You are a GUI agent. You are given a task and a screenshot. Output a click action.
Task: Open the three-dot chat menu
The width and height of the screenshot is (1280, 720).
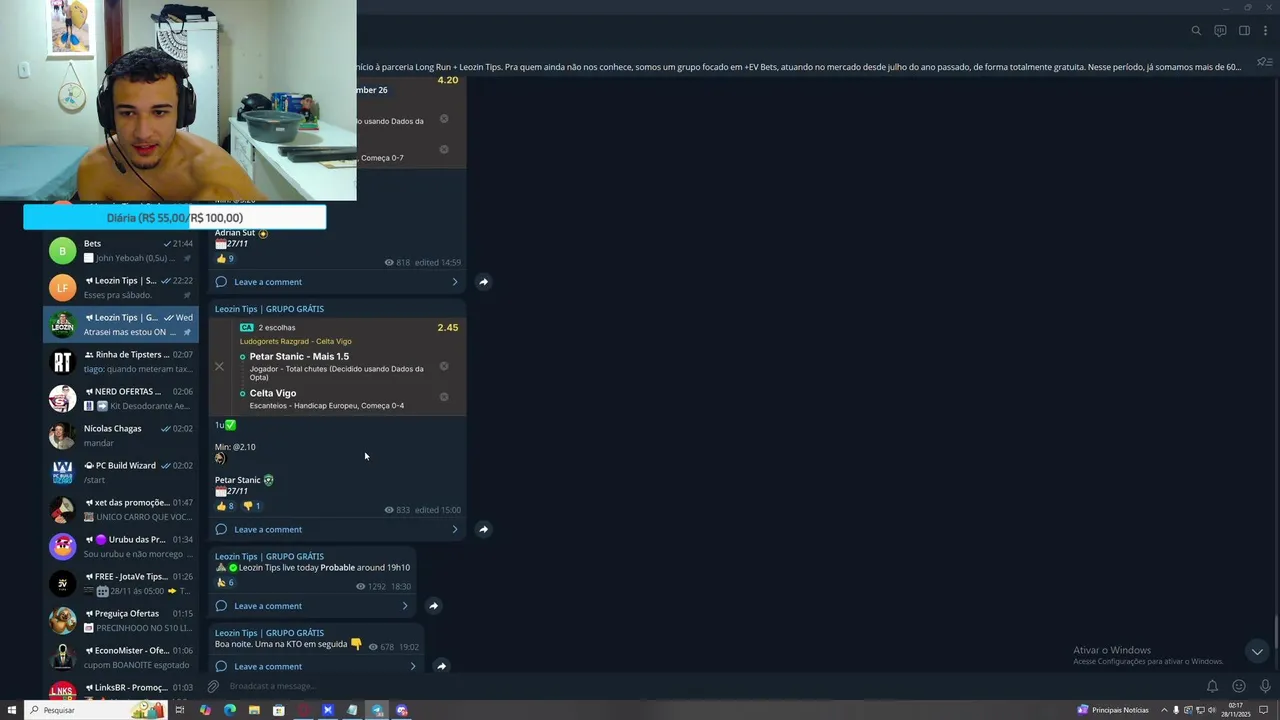point(1265,31)
